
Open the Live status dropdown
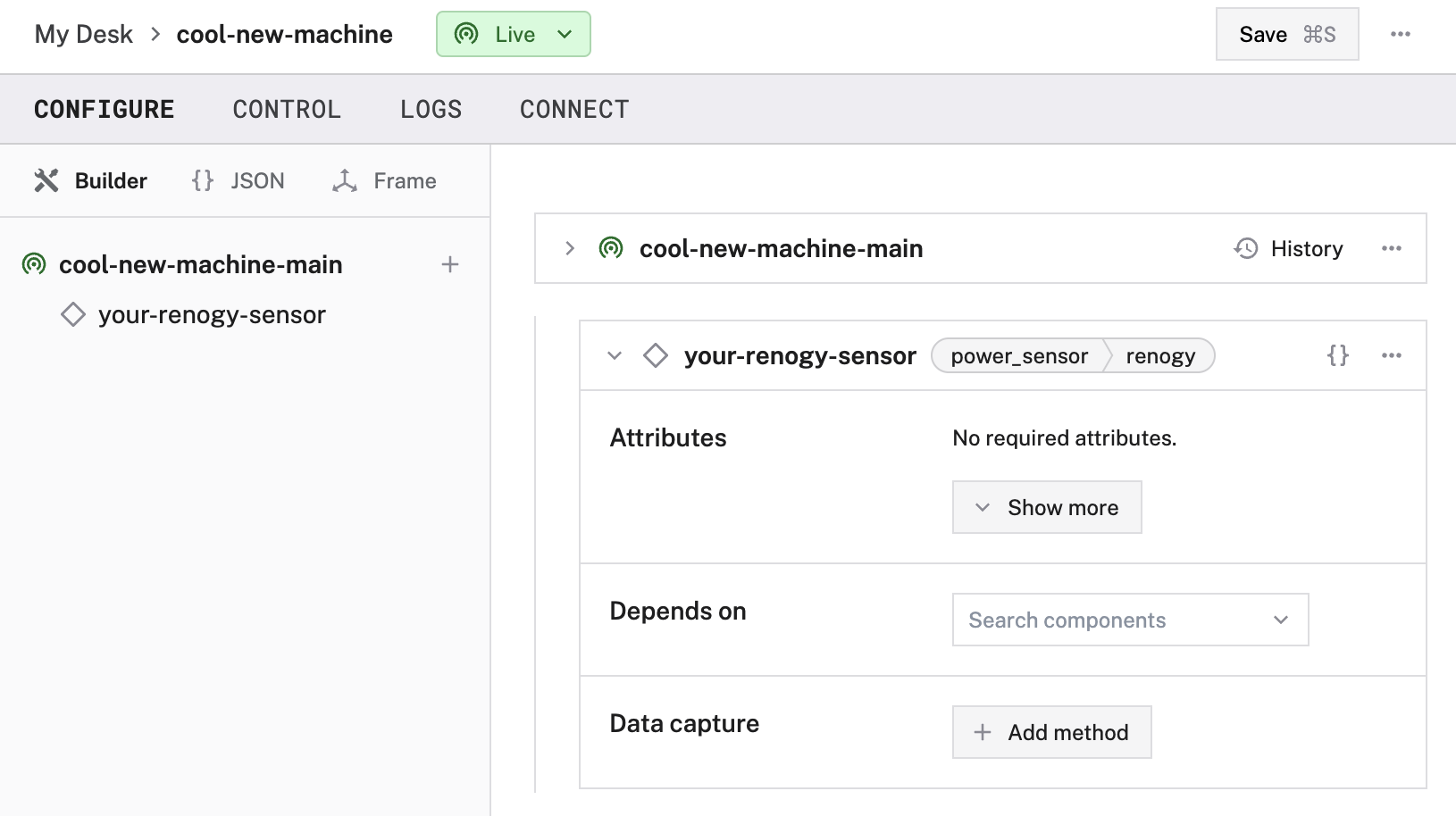coord(513,34)
